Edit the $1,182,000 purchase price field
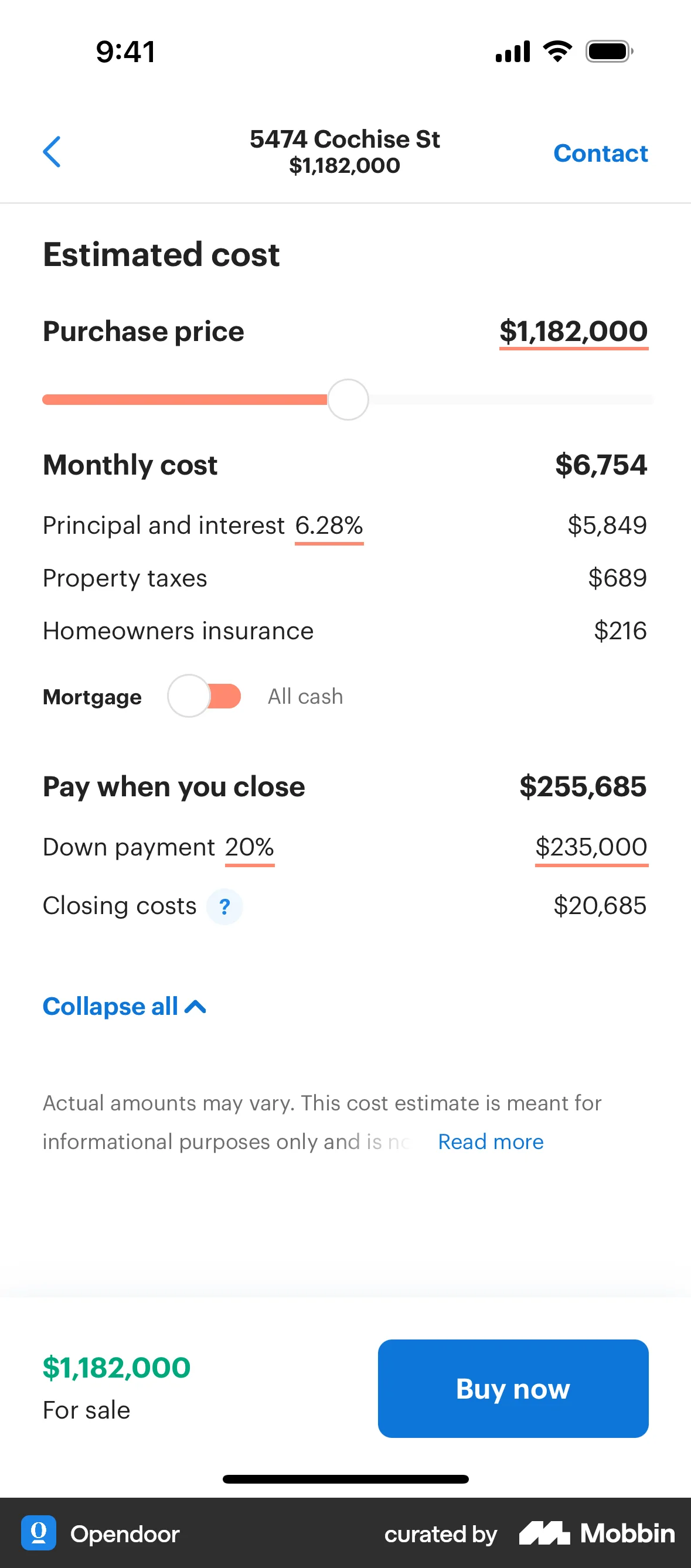This screenshot has height=1568, width=691. coord(574,332)
